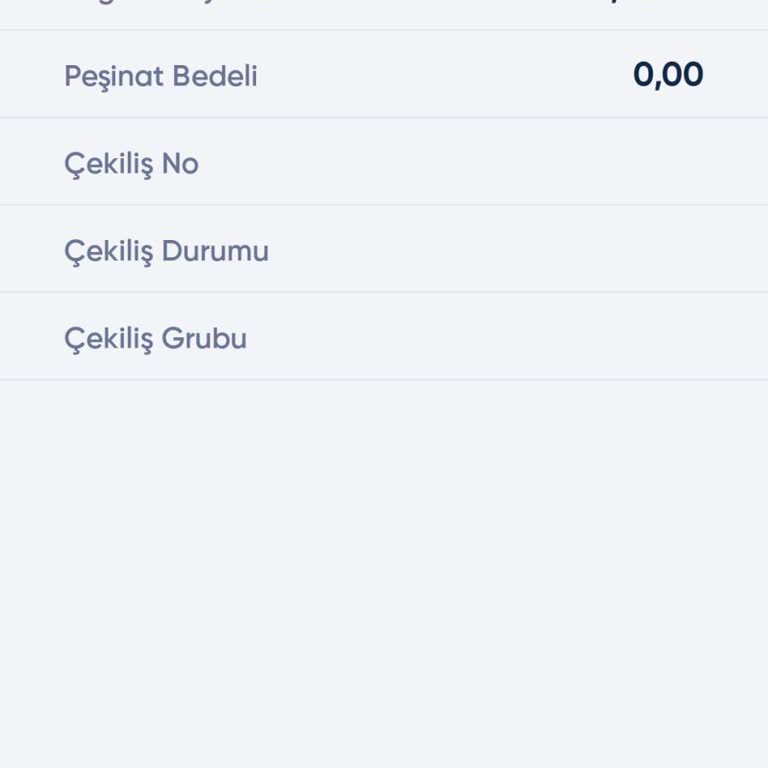Viewport: 768px width, 768px height.
Task: Click the divider line under Çekiliş Grubu
Action: (x=384, y=380)
